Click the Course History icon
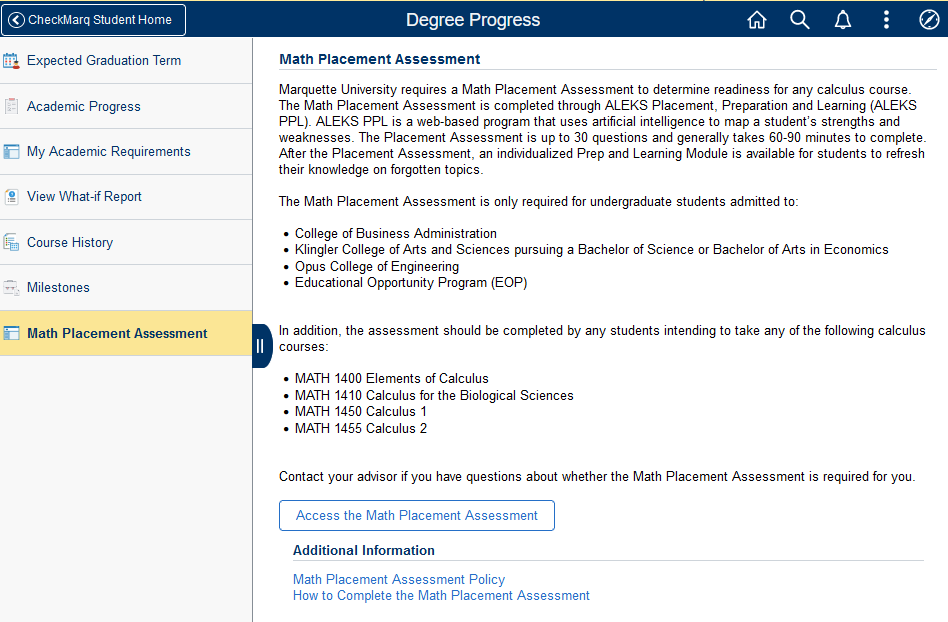The image size is (948, 622). [12, 243]
